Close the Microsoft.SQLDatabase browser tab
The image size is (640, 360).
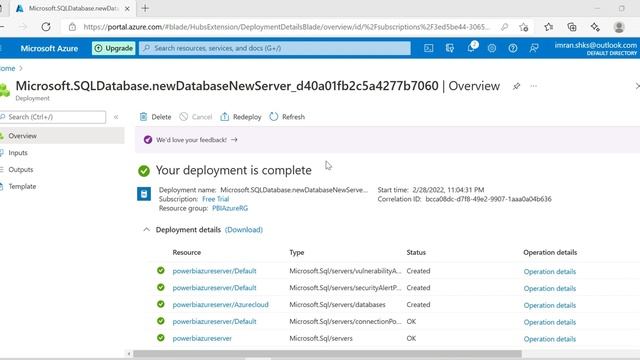point(127,9)
